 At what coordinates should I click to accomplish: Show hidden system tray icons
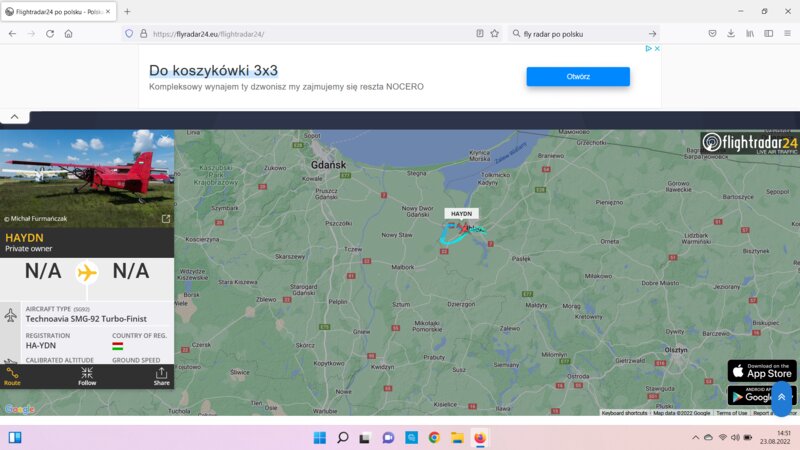[696, 437]
